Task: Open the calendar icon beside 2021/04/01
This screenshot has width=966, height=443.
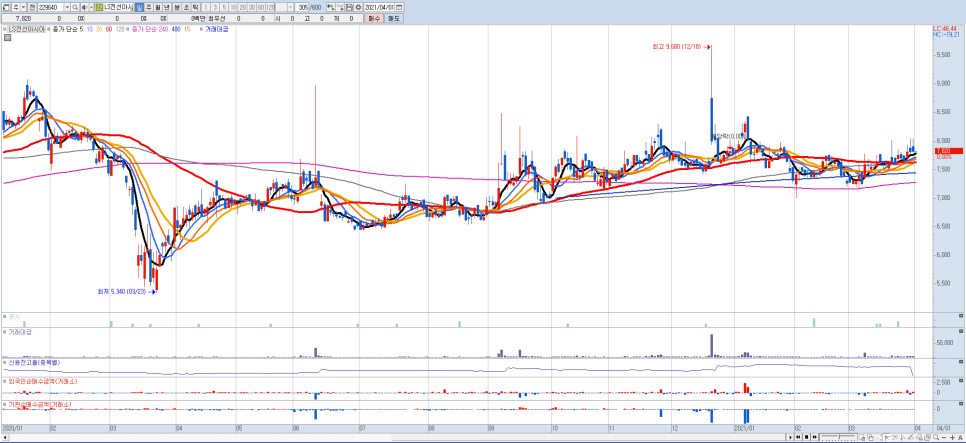Action: point(399,7)
